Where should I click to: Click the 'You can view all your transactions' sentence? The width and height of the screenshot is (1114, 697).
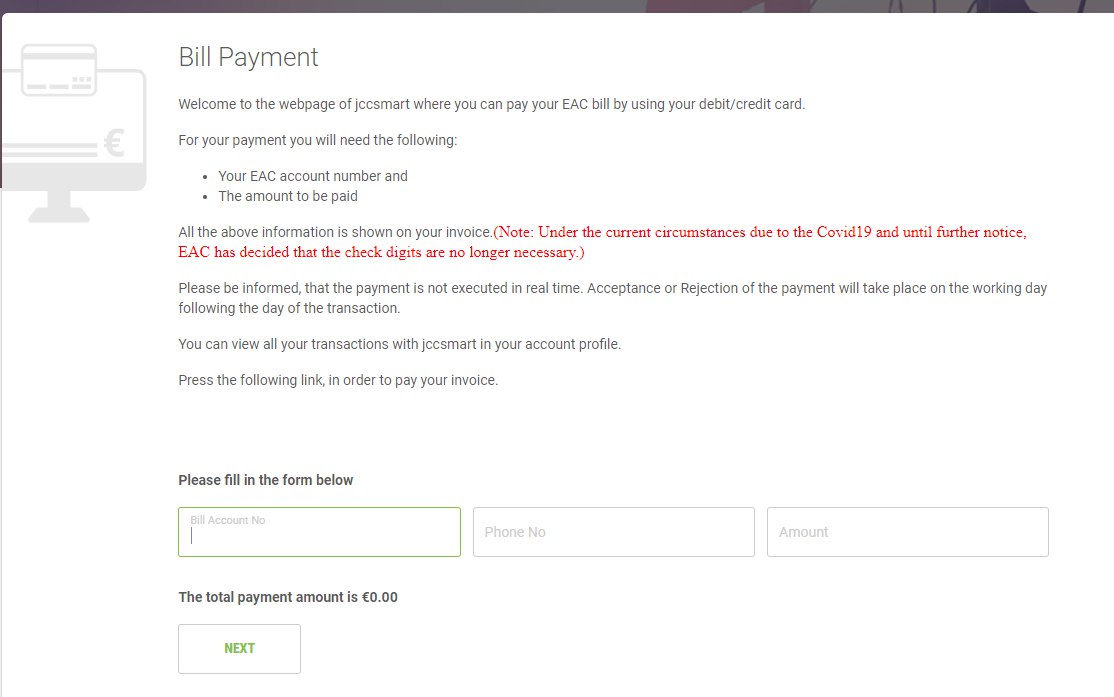click(x=399, y=344)
